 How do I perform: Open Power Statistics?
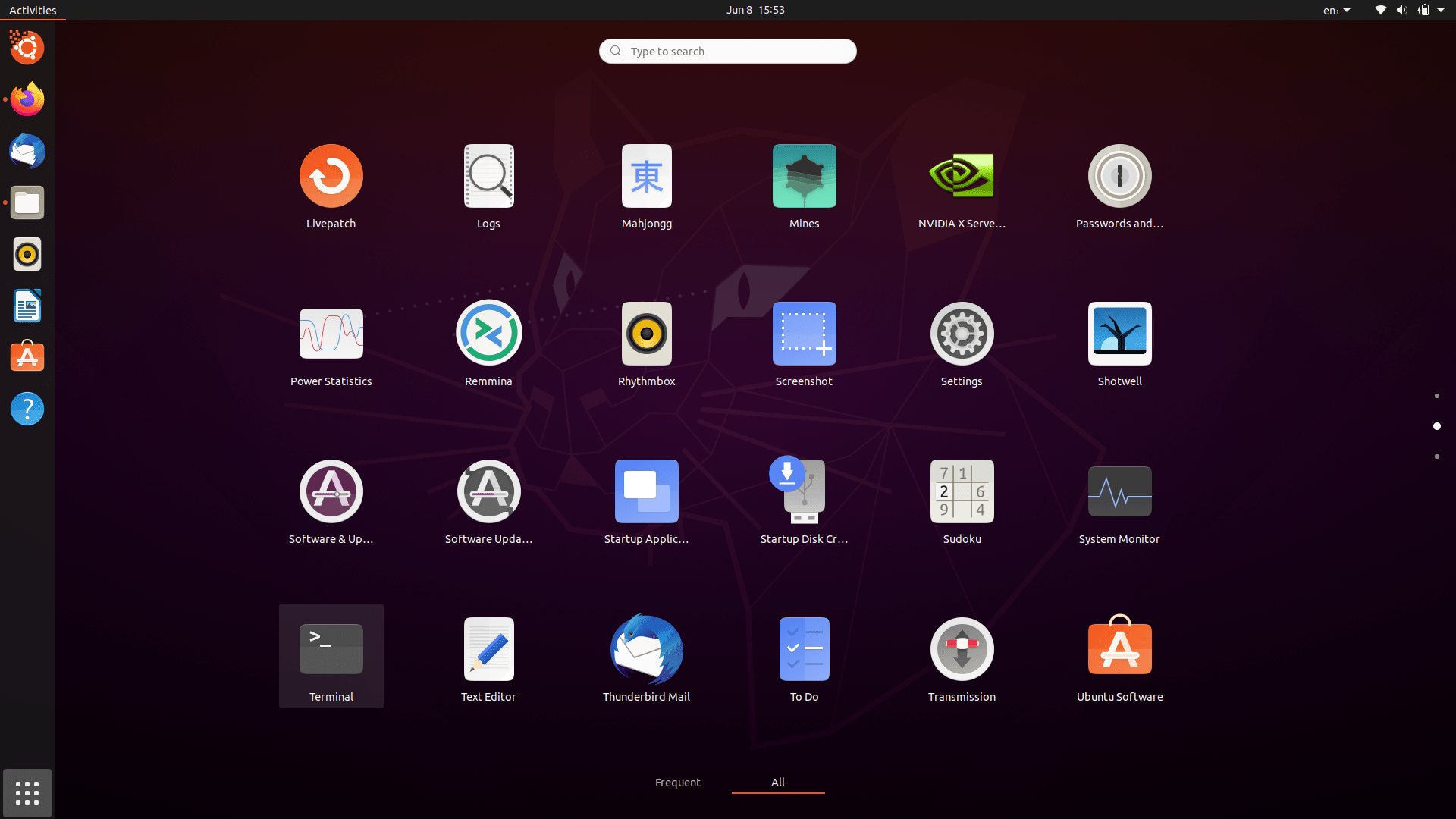point(331,345)
